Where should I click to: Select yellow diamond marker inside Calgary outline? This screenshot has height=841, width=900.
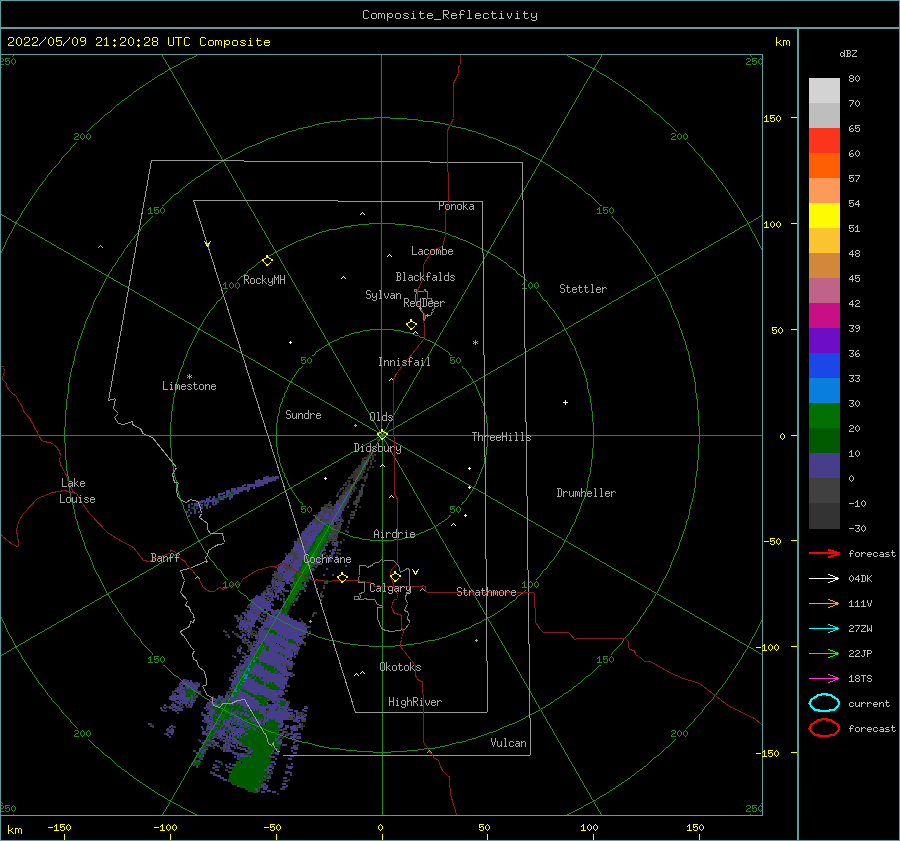[395, 576]
